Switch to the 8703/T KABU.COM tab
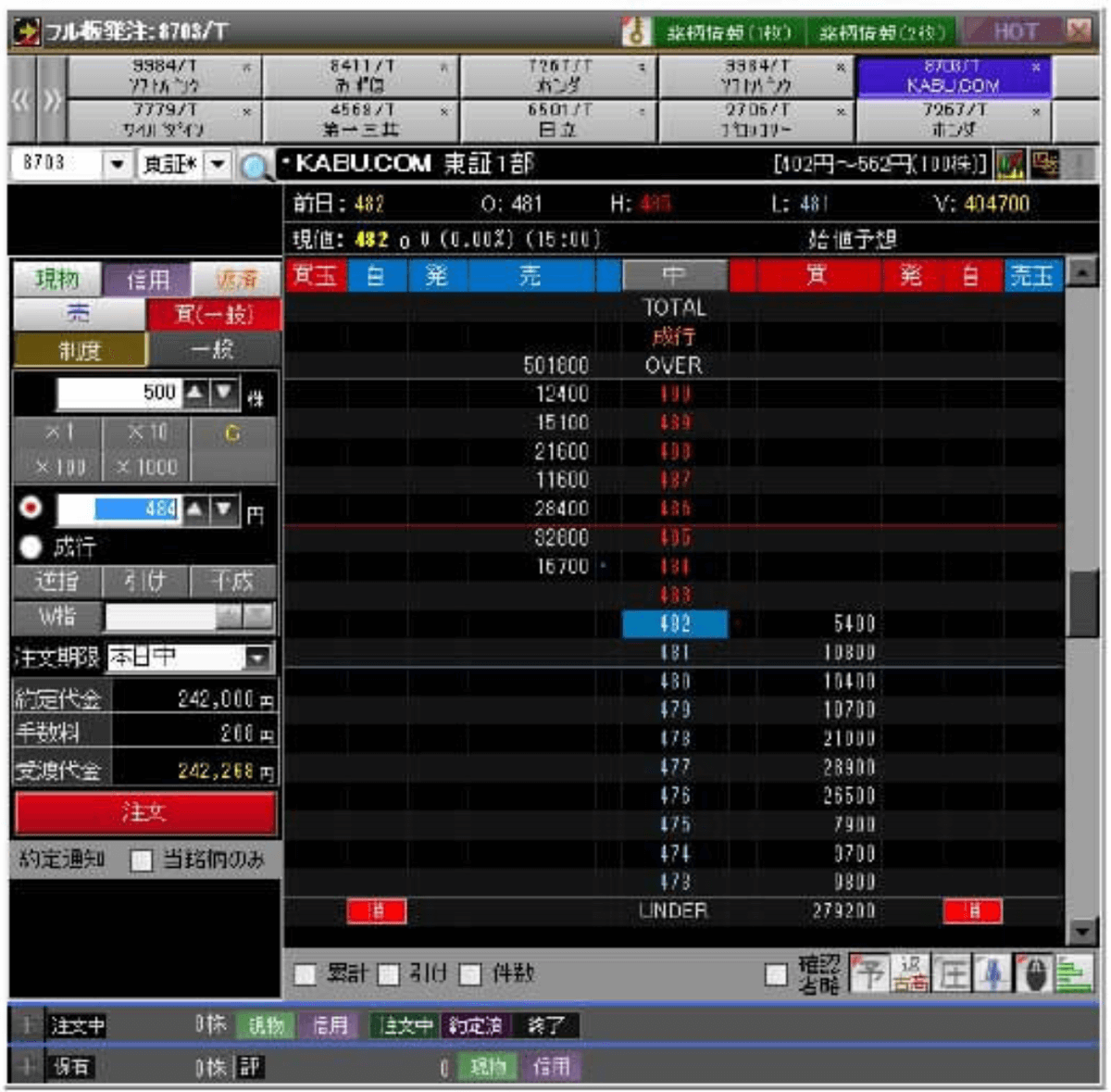The width and height of the screenshot is (1111, 1092). [x=954, y=76]
